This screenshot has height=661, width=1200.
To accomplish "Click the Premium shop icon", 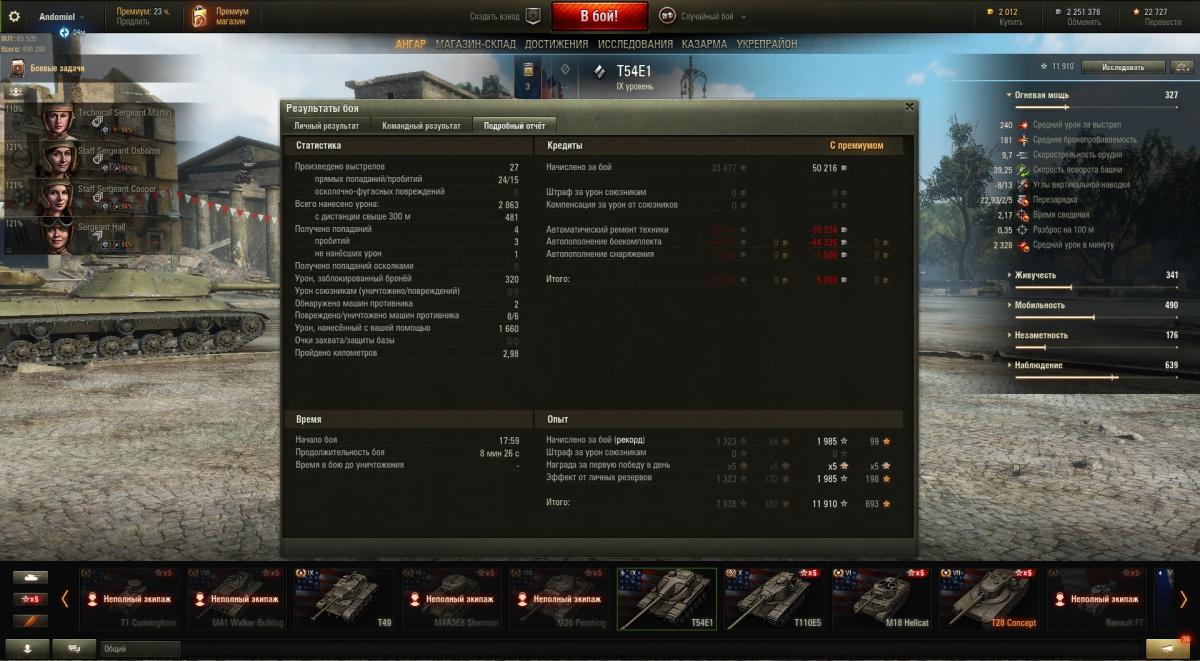I will 201,16.
